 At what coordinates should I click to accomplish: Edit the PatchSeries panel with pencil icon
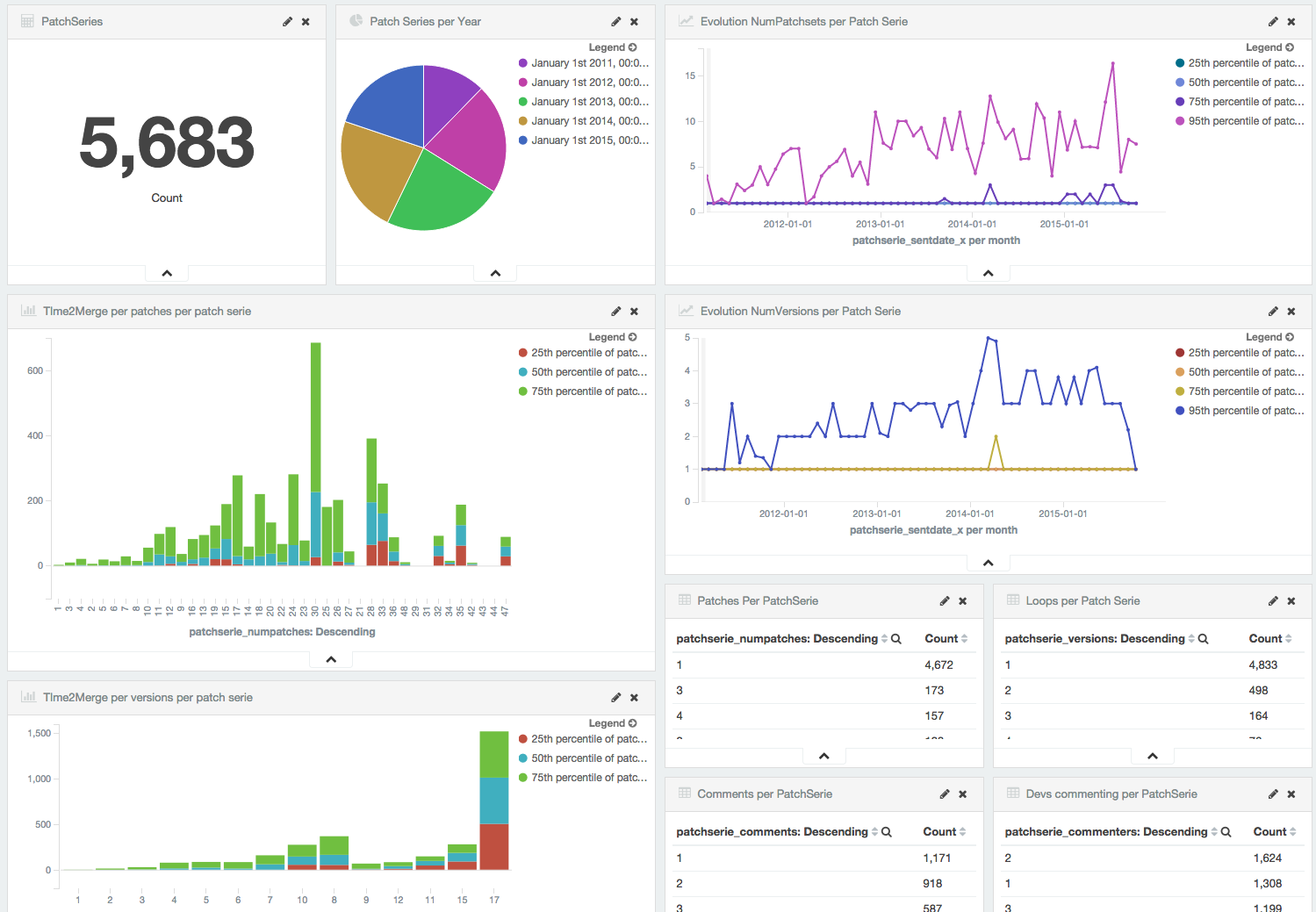click(287, 22)
